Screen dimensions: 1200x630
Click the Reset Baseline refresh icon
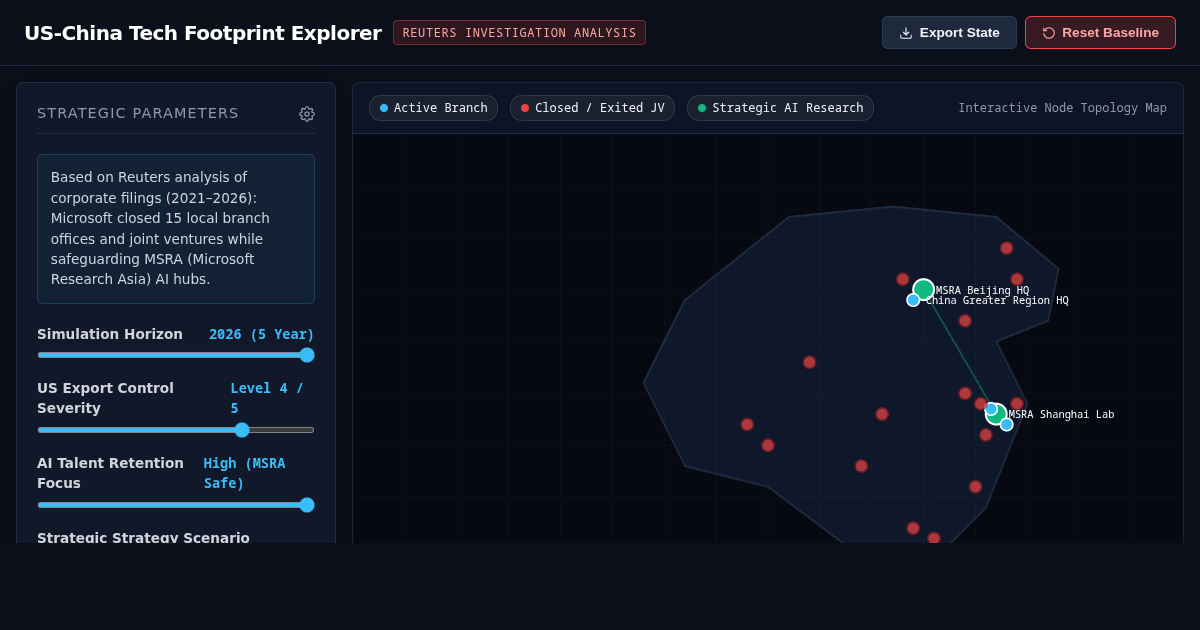click(1049, 33)
